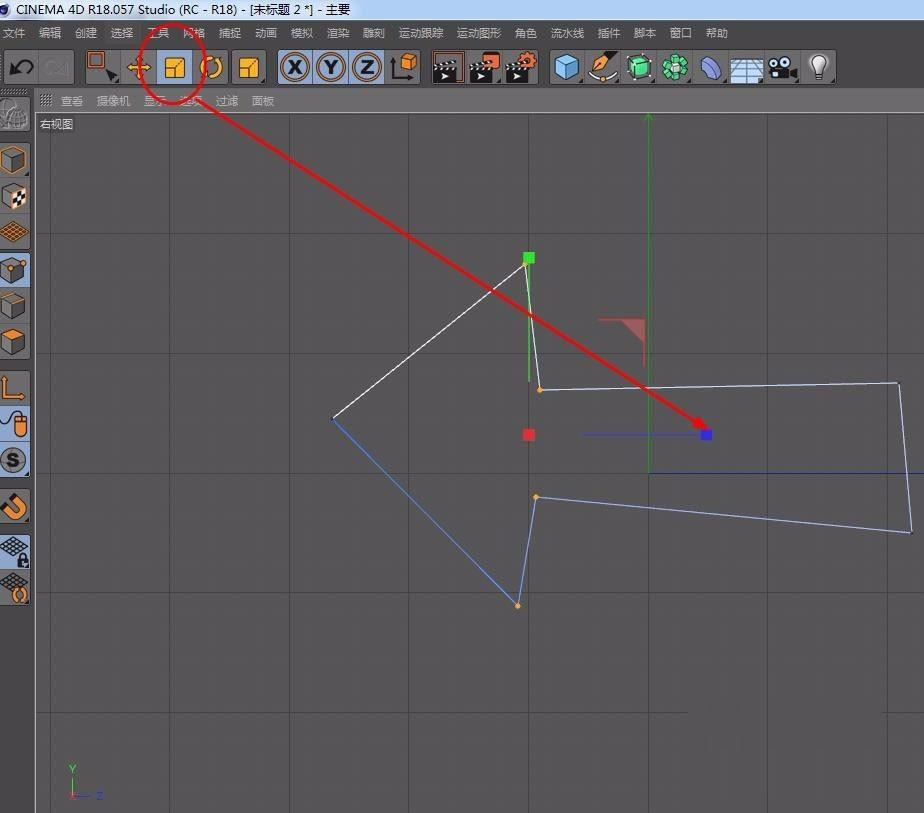Click the 过滤 viewport option
The image size is (924, 813).
pos(226,100)
